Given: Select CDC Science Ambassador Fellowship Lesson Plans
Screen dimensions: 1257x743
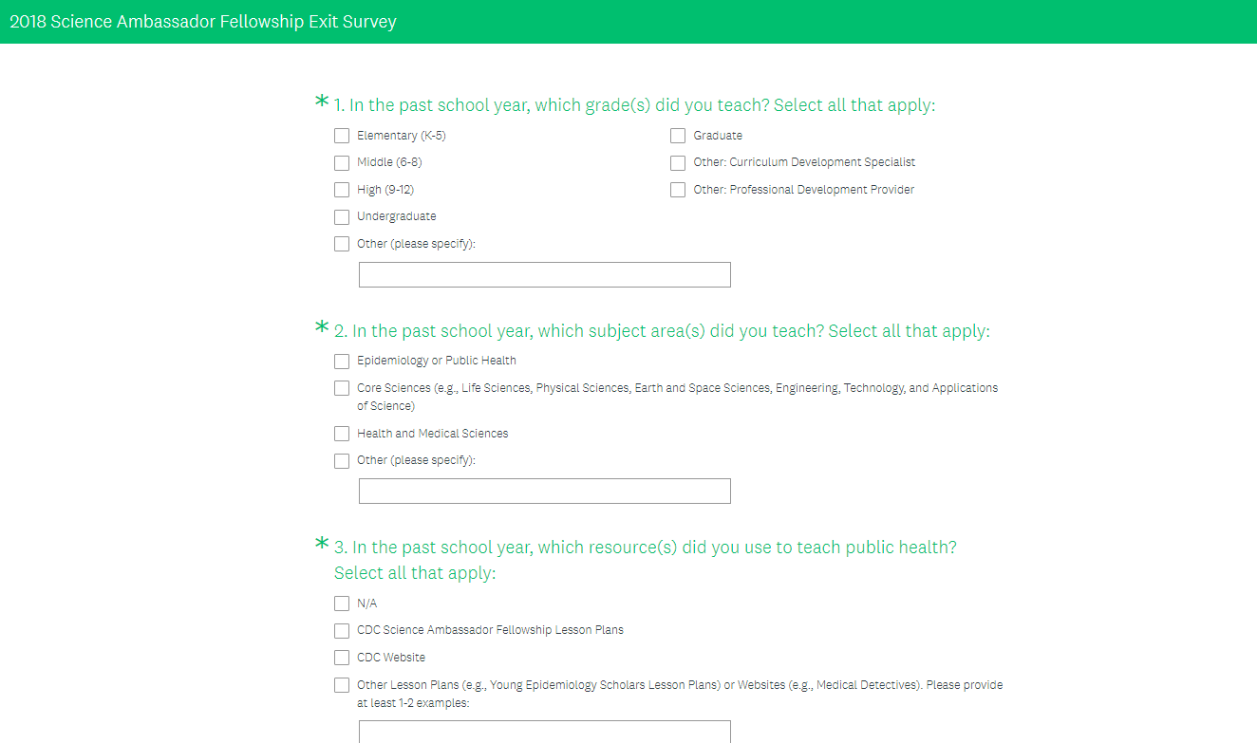Looking at the screenshot, I should pyautogui.click(x=342, y=631).
